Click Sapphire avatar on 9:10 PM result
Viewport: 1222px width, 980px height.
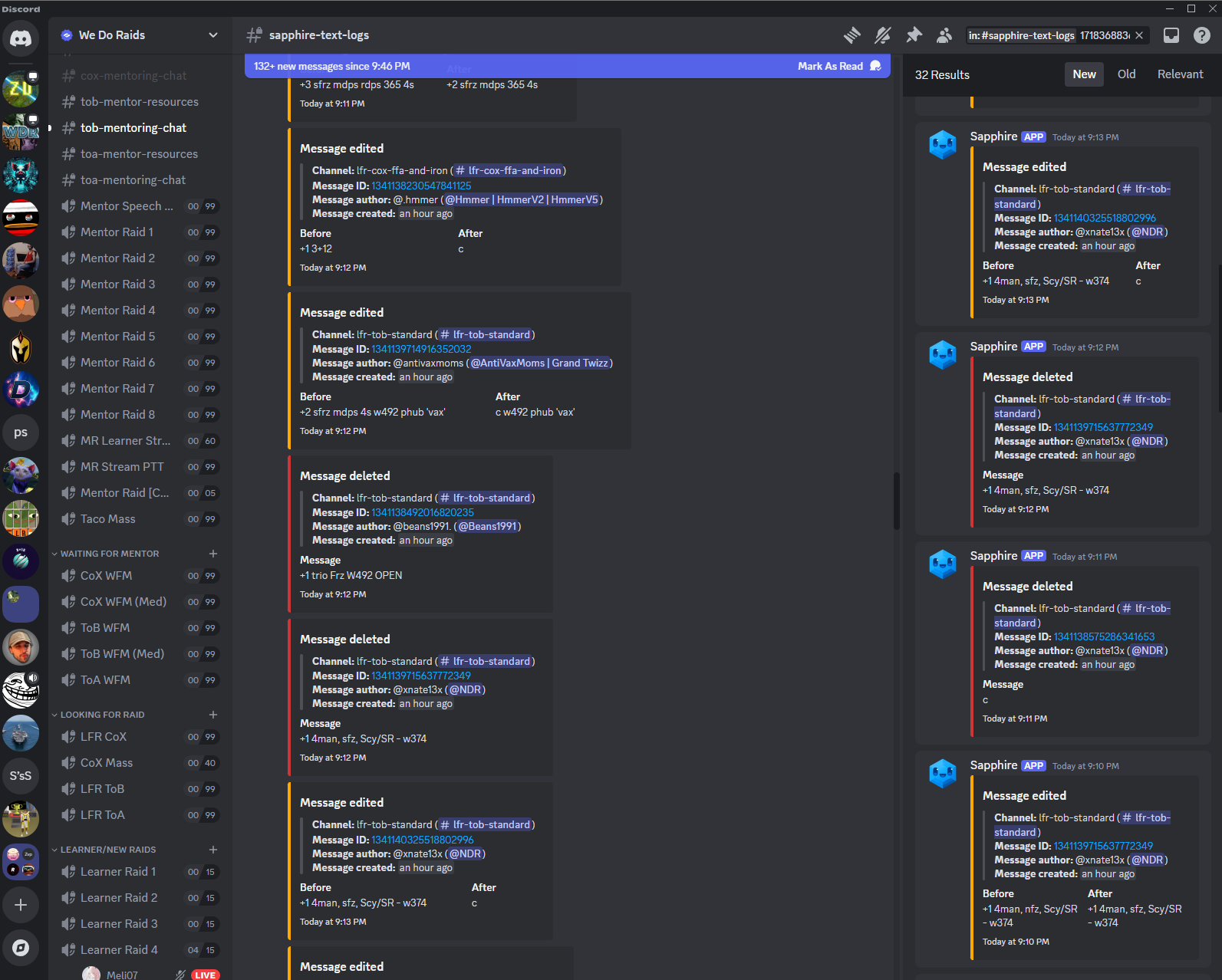(943, 773)
